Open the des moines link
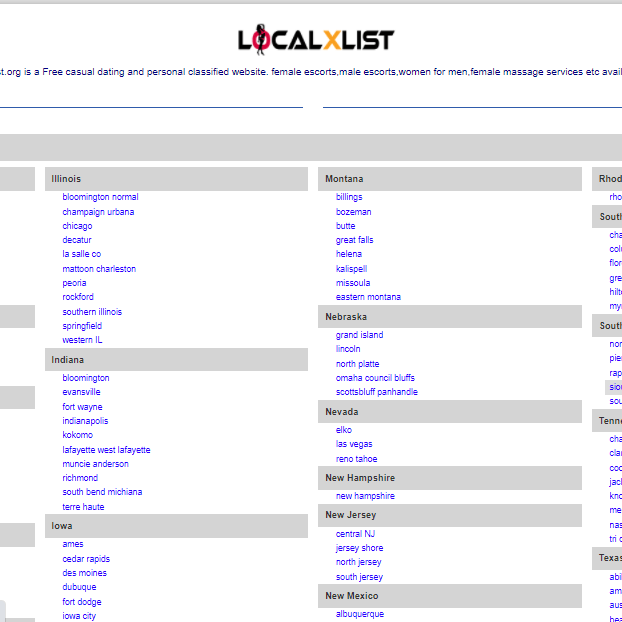 click(x=84, y=573)
